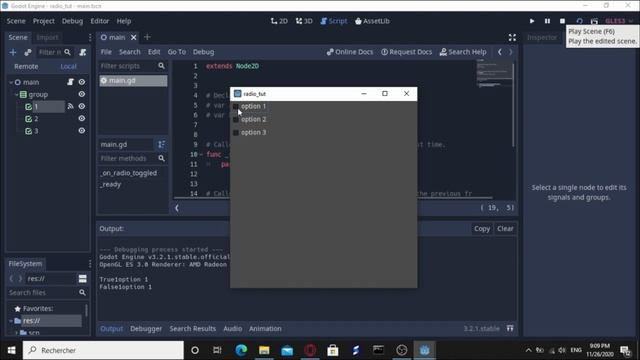The width and height of the screenshot is (640, 360).
Task: Switch to the Remote scene tree
Action: tap(26, 67)
